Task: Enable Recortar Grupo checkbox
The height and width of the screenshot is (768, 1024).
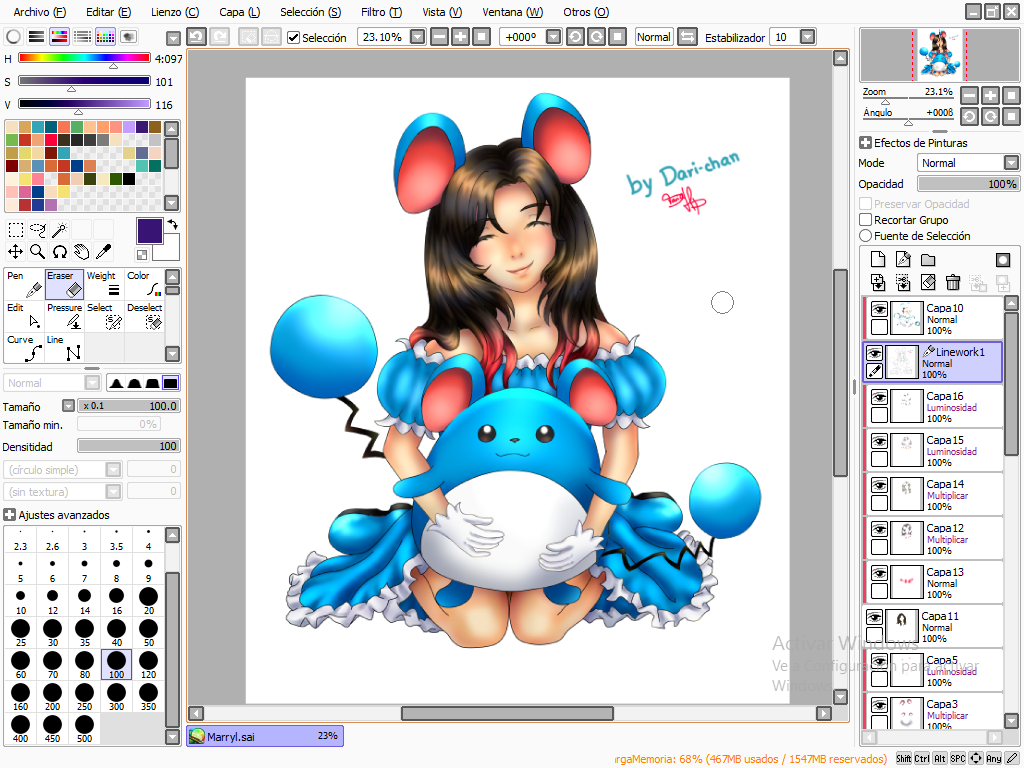Action: click(865, 220)
